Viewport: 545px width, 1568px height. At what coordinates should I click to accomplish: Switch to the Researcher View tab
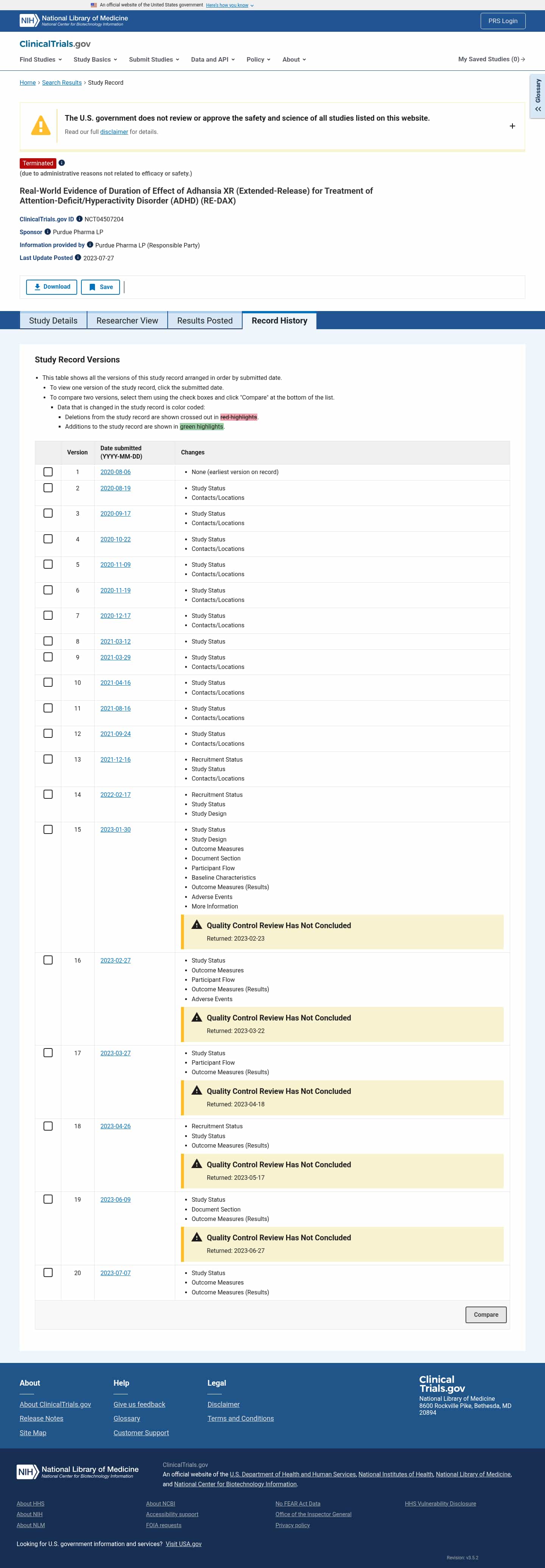pyautogui.click(x=127, y=321)
